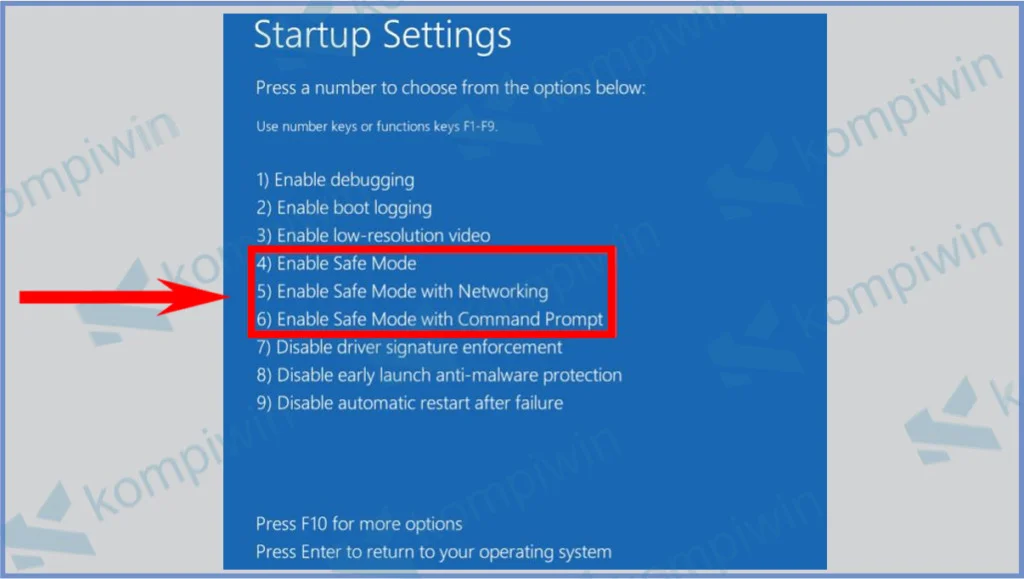
Task: Select Disable early launch anti-malware protection
Action: [x=439, y=376]
